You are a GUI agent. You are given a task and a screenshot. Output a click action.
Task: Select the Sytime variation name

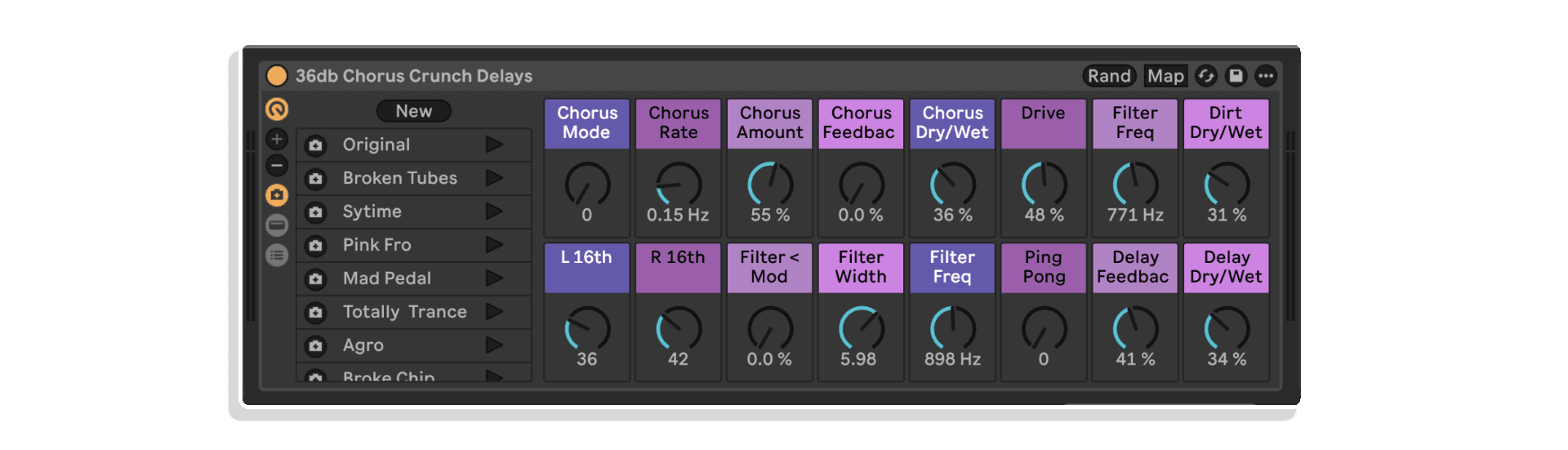[372, 212]
